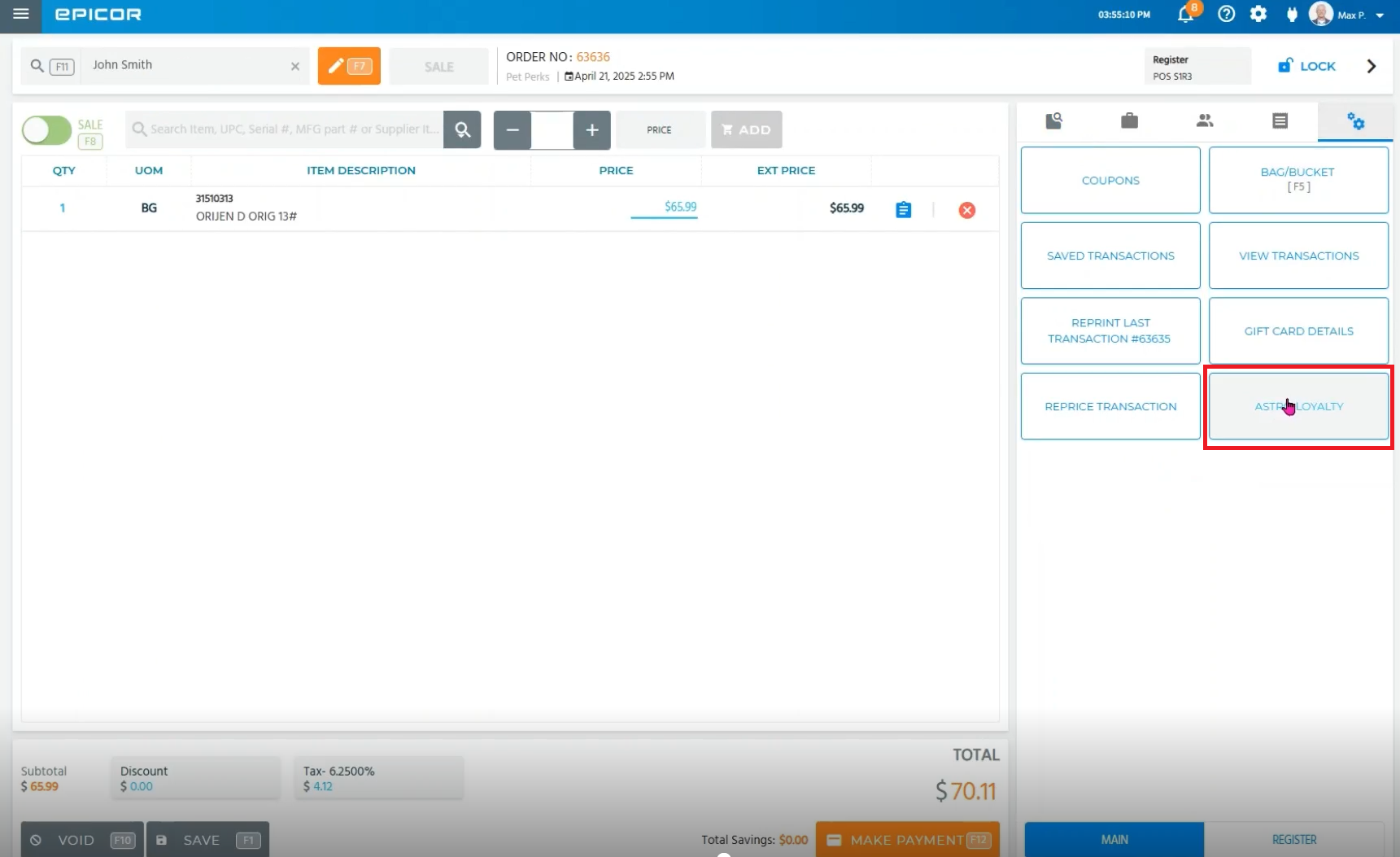Screen dimensions: 1400x857
Task: Expand the Max P. user dropdown
Action: click(1380, 15)
